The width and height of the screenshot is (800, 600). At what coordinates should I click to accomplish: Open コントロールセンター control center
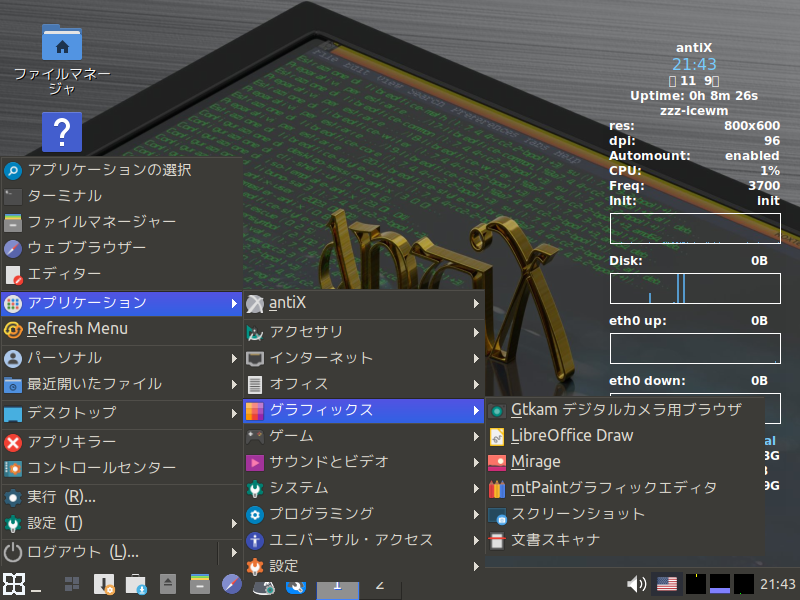coord(121,468)
